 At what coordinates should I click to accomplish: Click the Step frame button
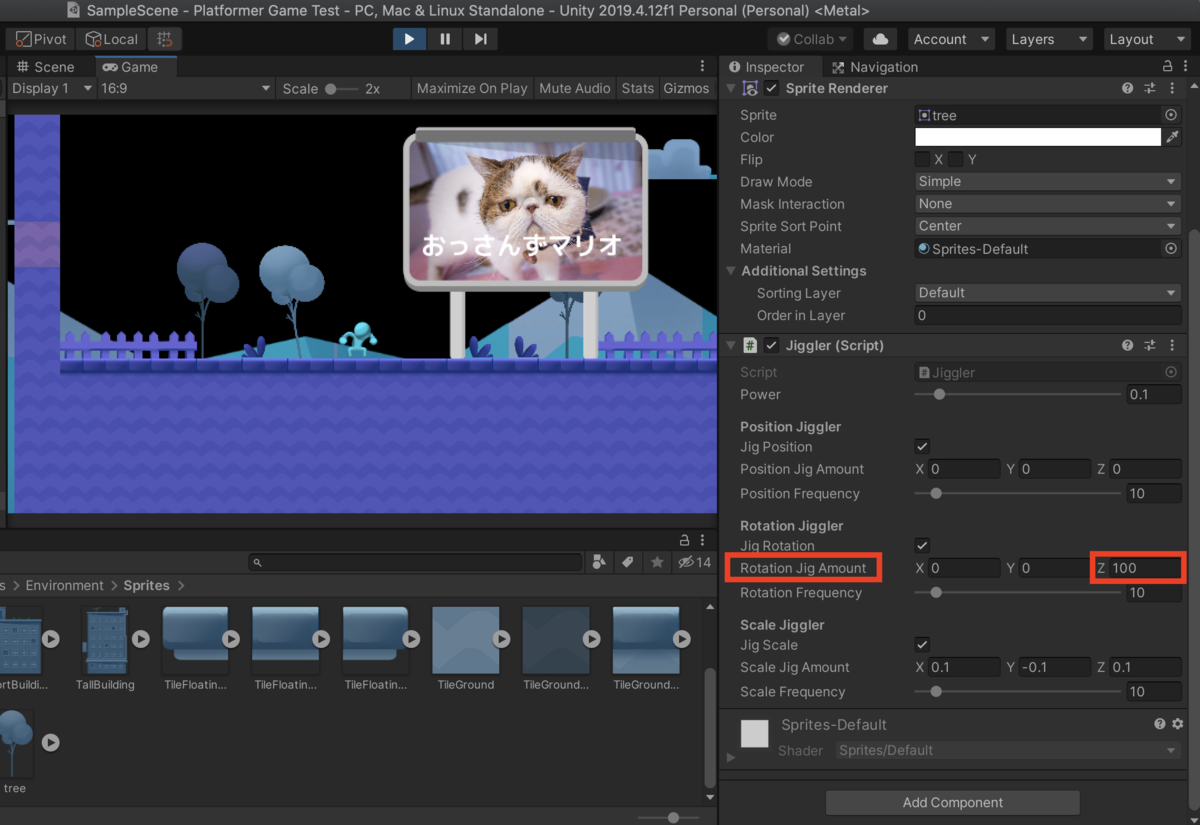coord(481,39)
